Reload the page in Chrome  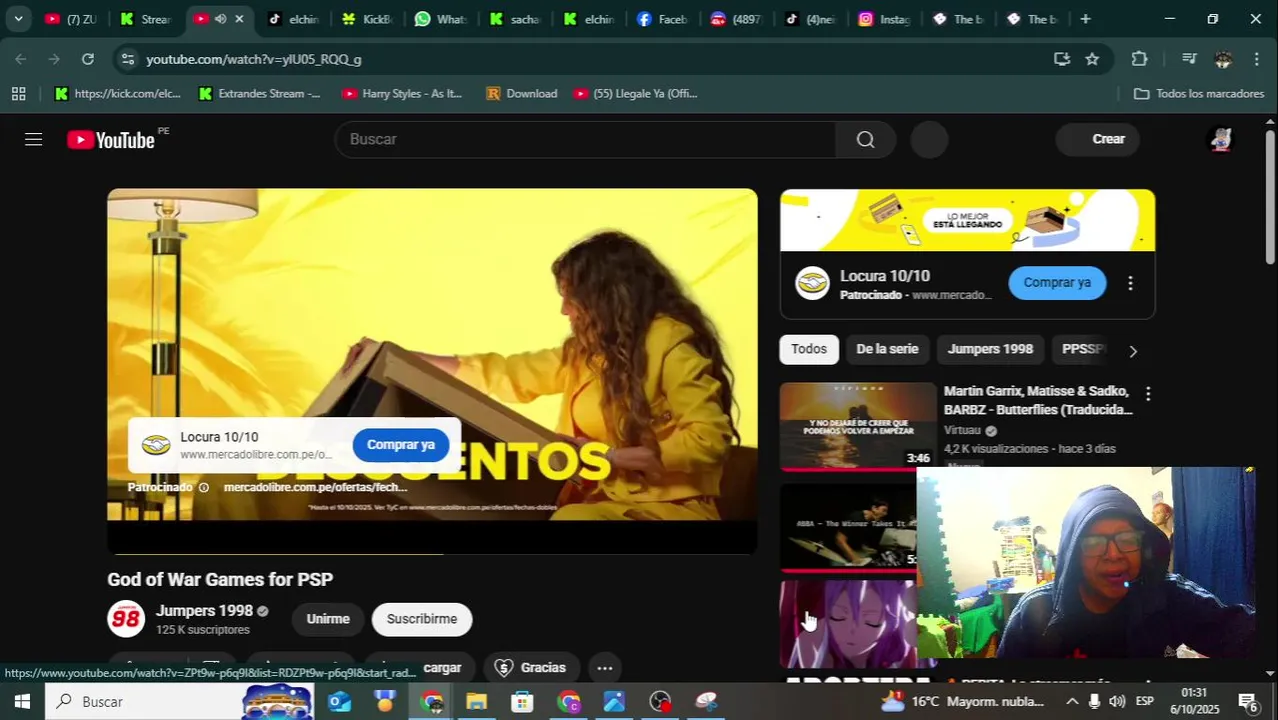88,59
